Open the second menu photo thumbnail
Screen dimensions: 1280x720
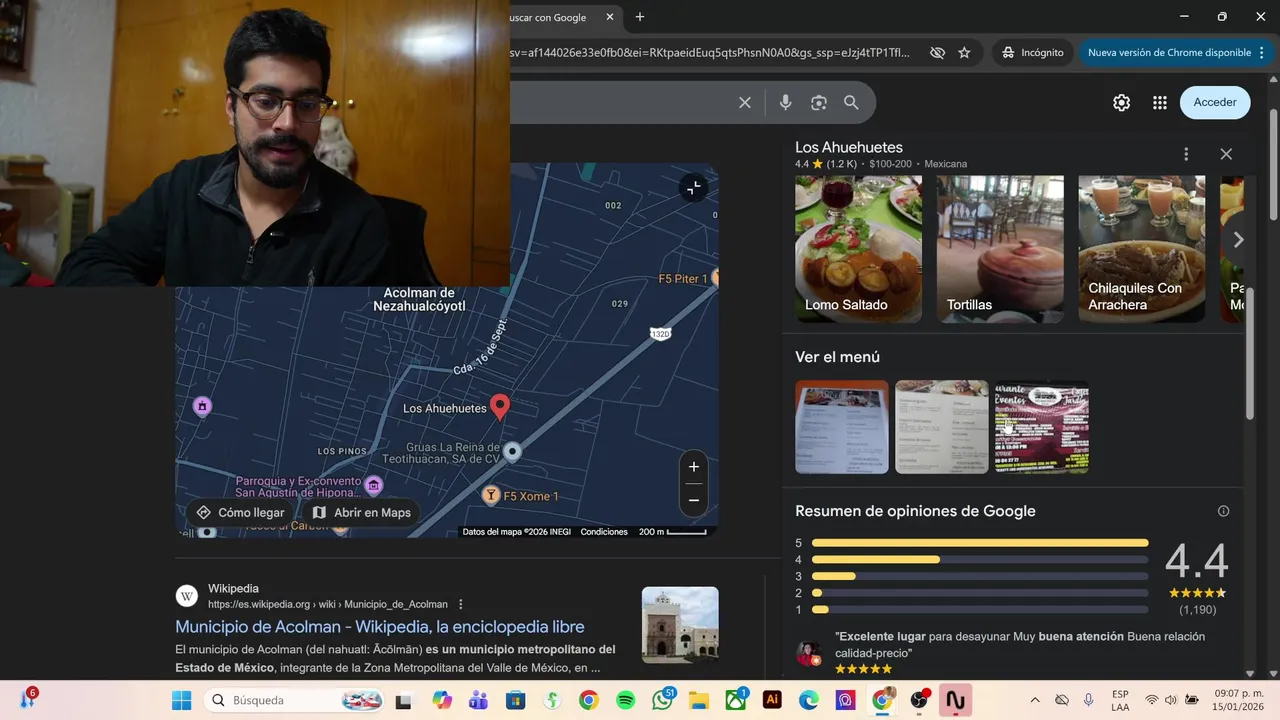tap(941, 427)
